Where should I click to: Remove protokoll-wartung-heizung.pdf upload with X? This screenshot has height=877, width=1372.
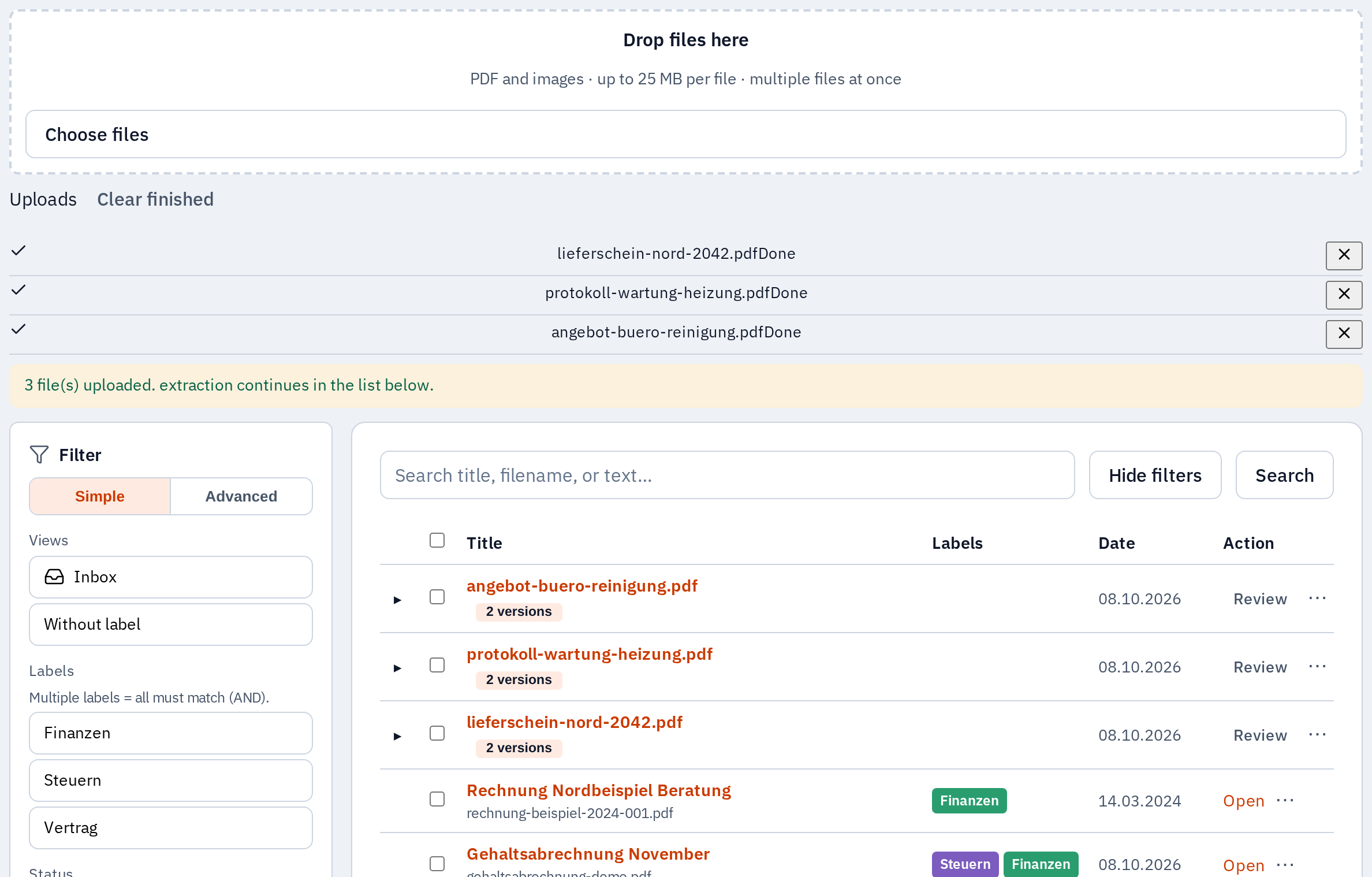pyautogui.click(x=1344, y=295)
